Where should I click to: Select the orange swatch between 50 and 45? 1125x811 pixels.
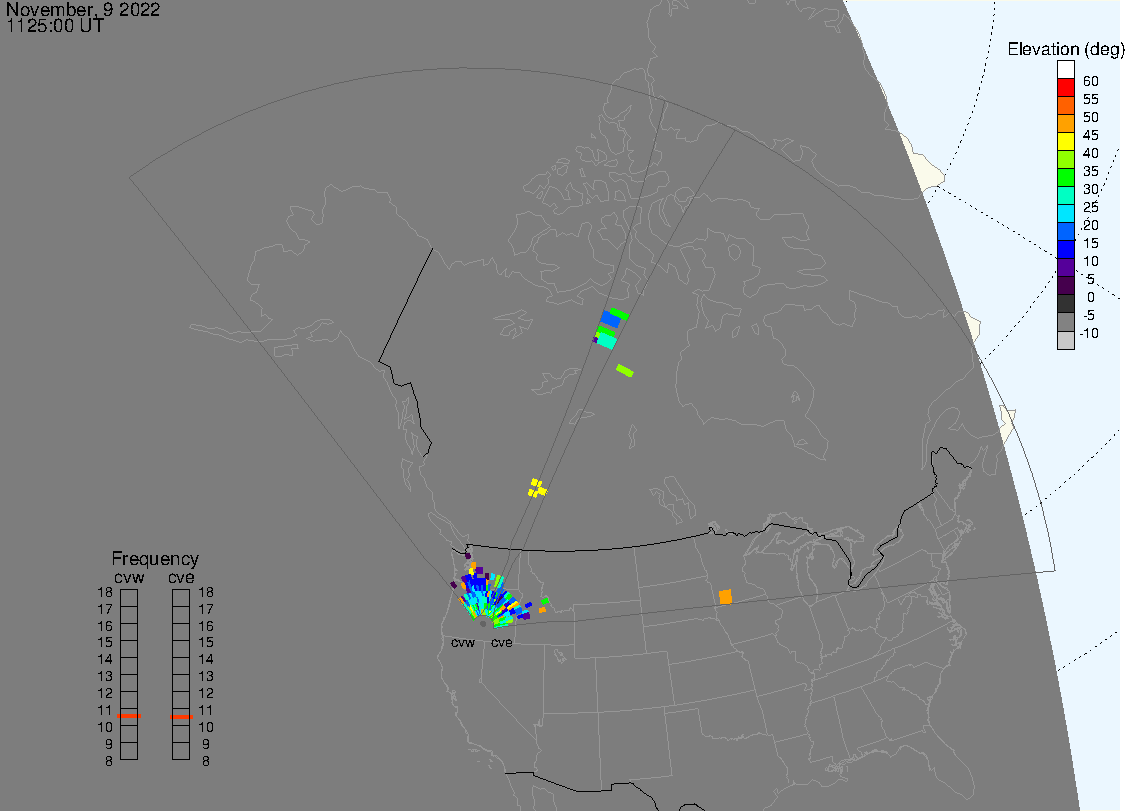(x=1065, y=123)
